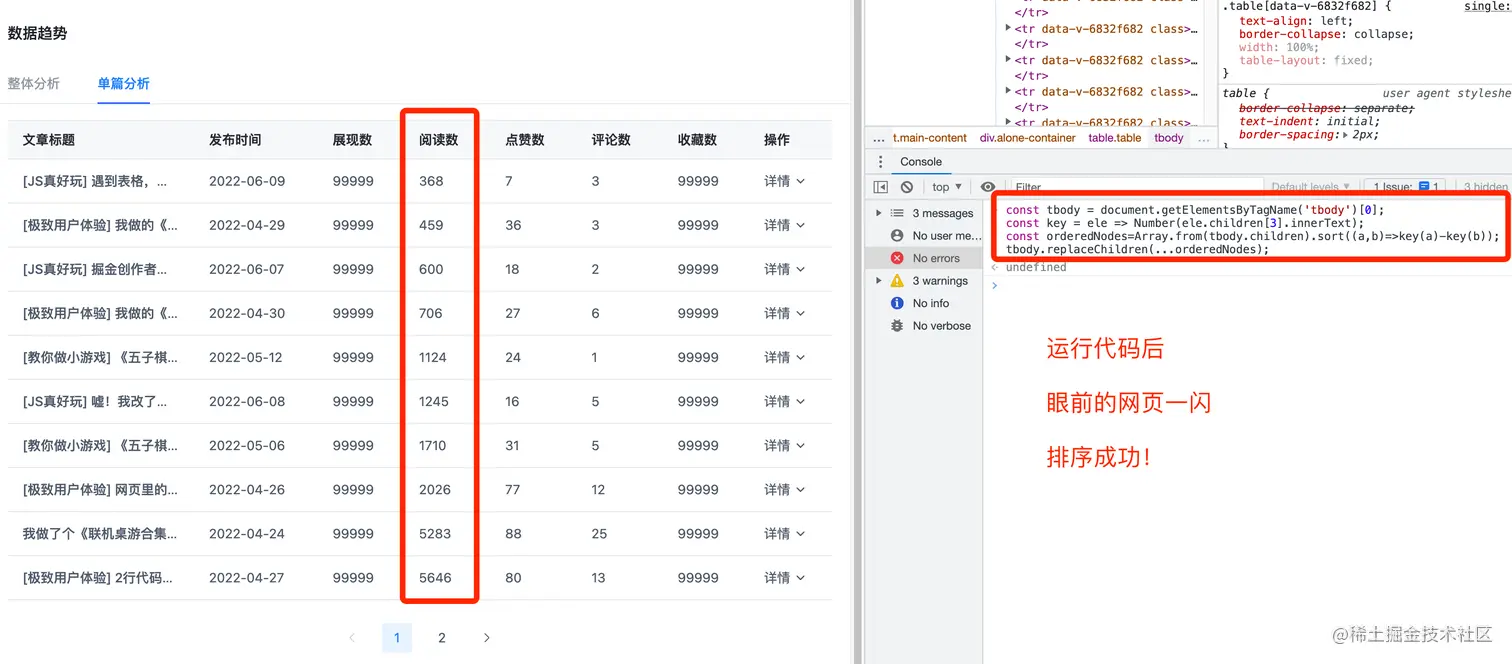The height and width of the screenshot is (664, 1512).
Task: Click the 点赞数 column header
Action: [x=525, y=140]
